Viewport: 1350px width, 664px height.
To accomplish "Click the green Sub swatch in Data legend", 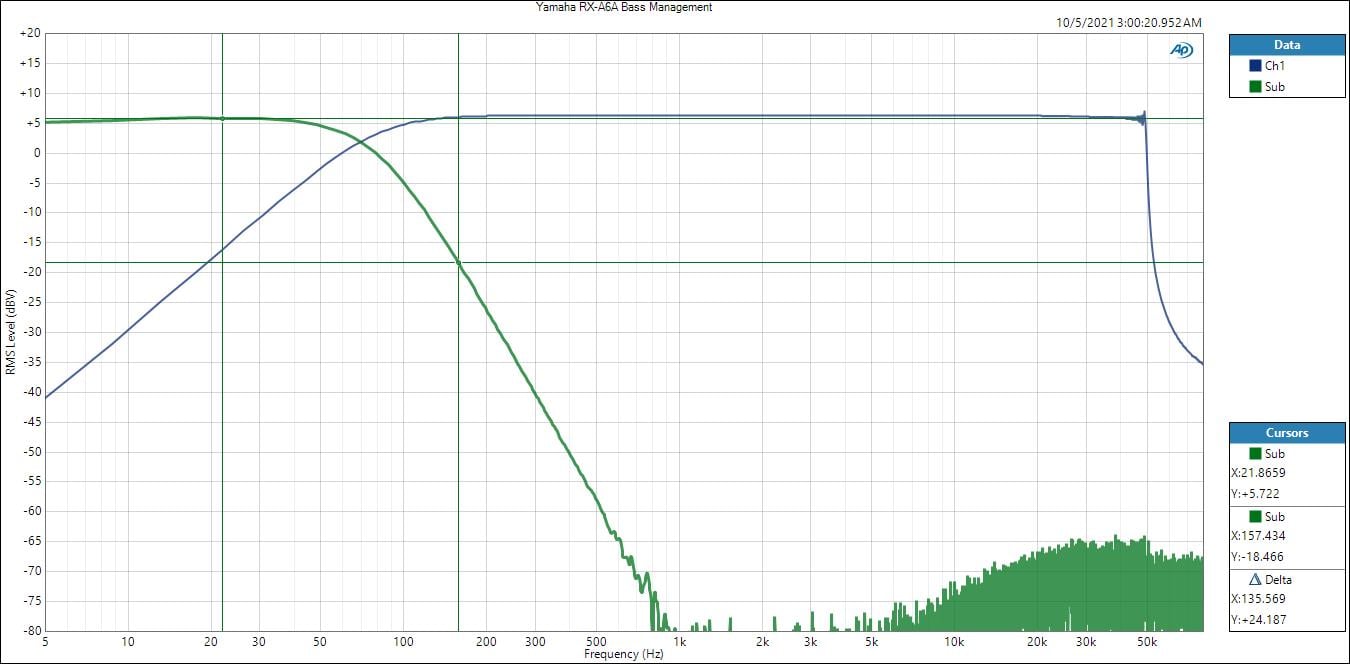I will tap(1255, 87).
